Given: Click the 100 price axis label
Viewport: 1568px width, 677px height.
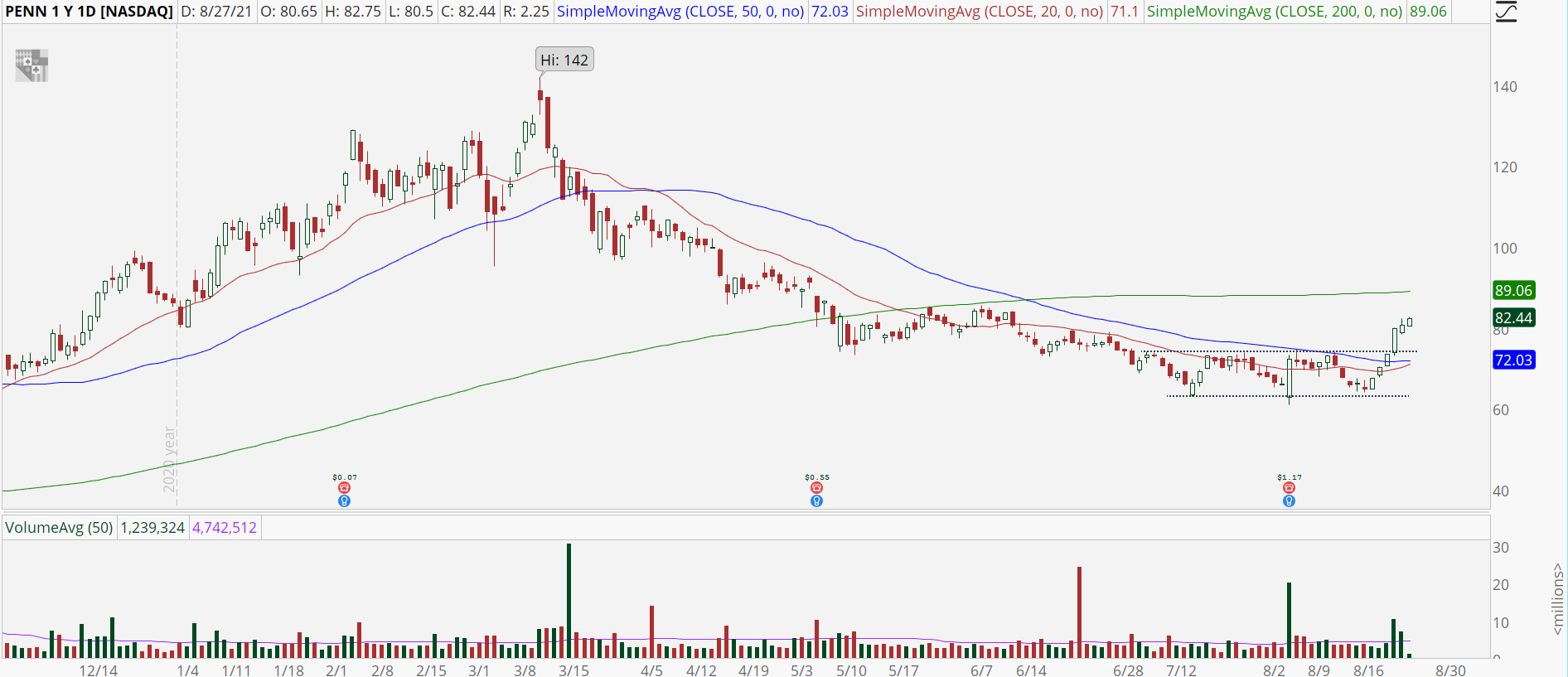Looking at the screenshot, I should point(1505,249).
